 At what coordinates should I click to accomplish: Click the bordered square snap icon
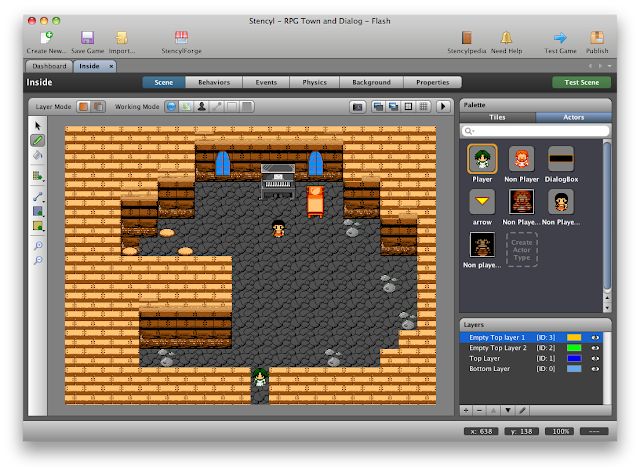point(408,107)
